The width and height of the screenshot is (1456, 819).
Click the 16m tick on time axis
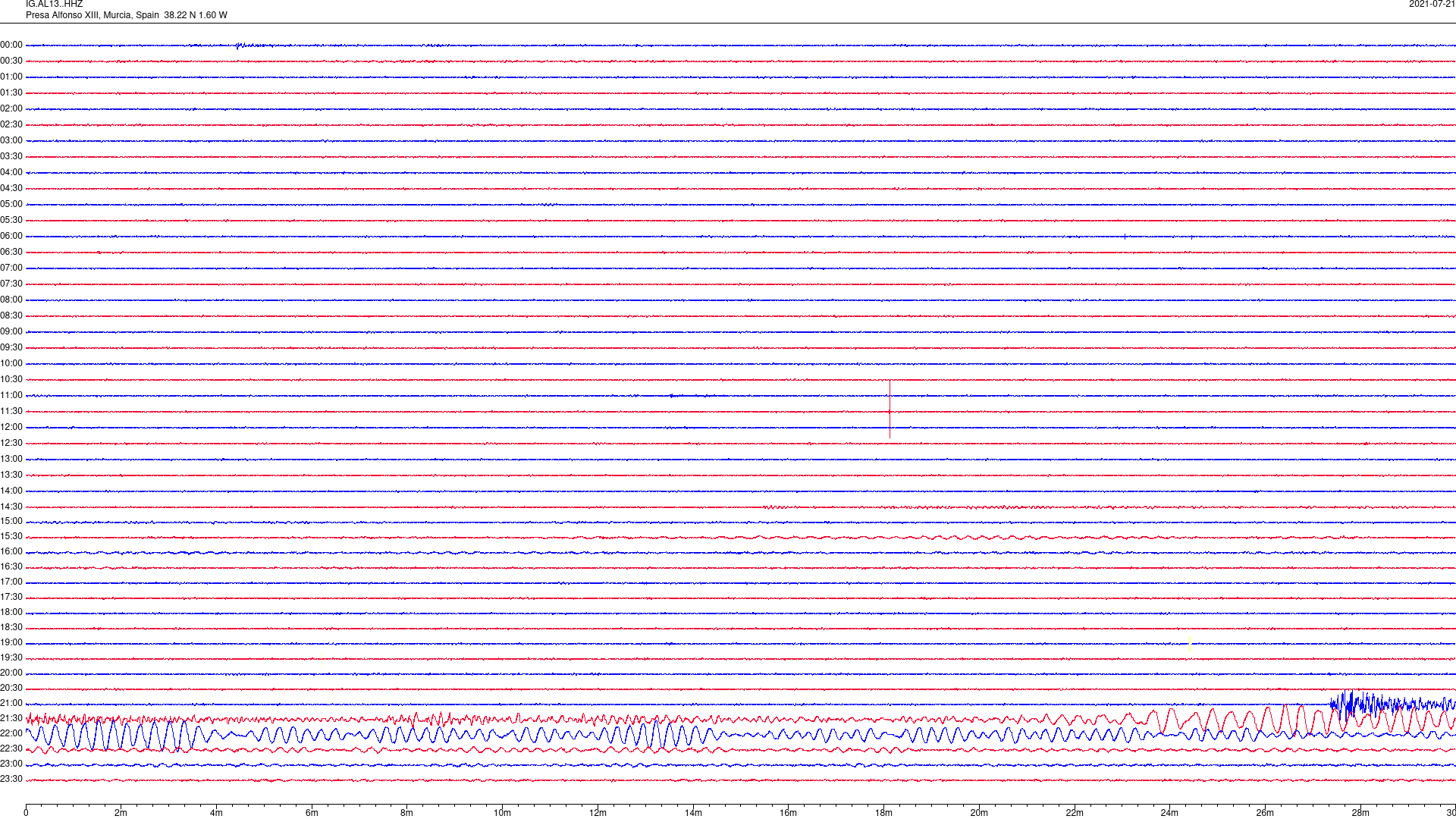[788, 813]
